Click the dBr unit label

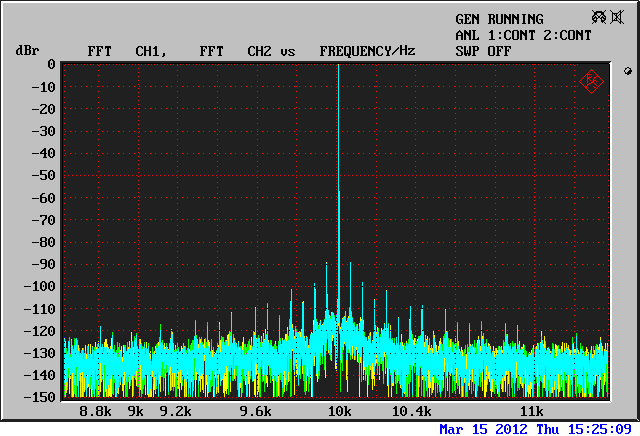click(x=27, y=51)
